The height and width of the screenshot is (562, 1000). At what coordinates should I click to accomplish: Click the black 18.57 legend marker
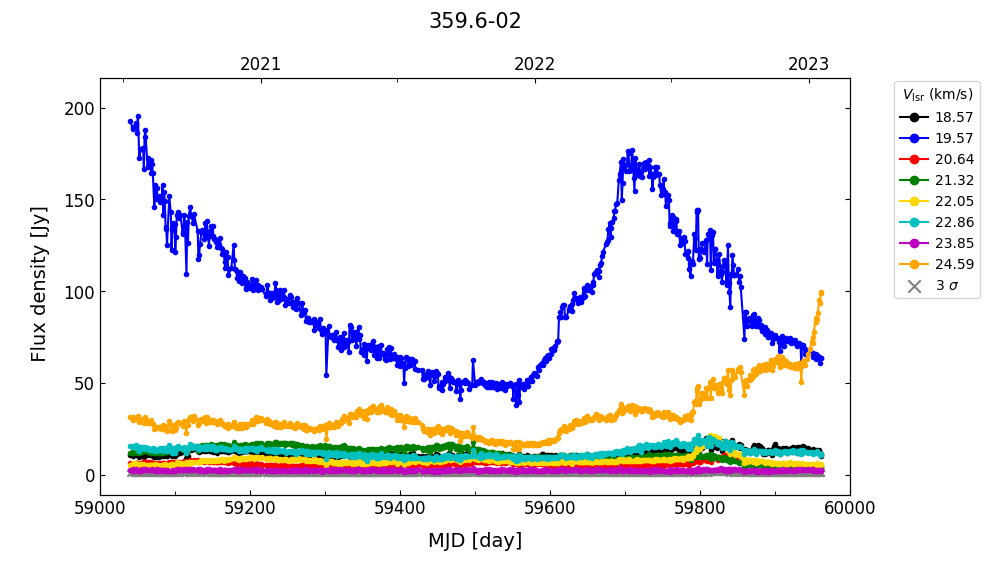point(914,117)
